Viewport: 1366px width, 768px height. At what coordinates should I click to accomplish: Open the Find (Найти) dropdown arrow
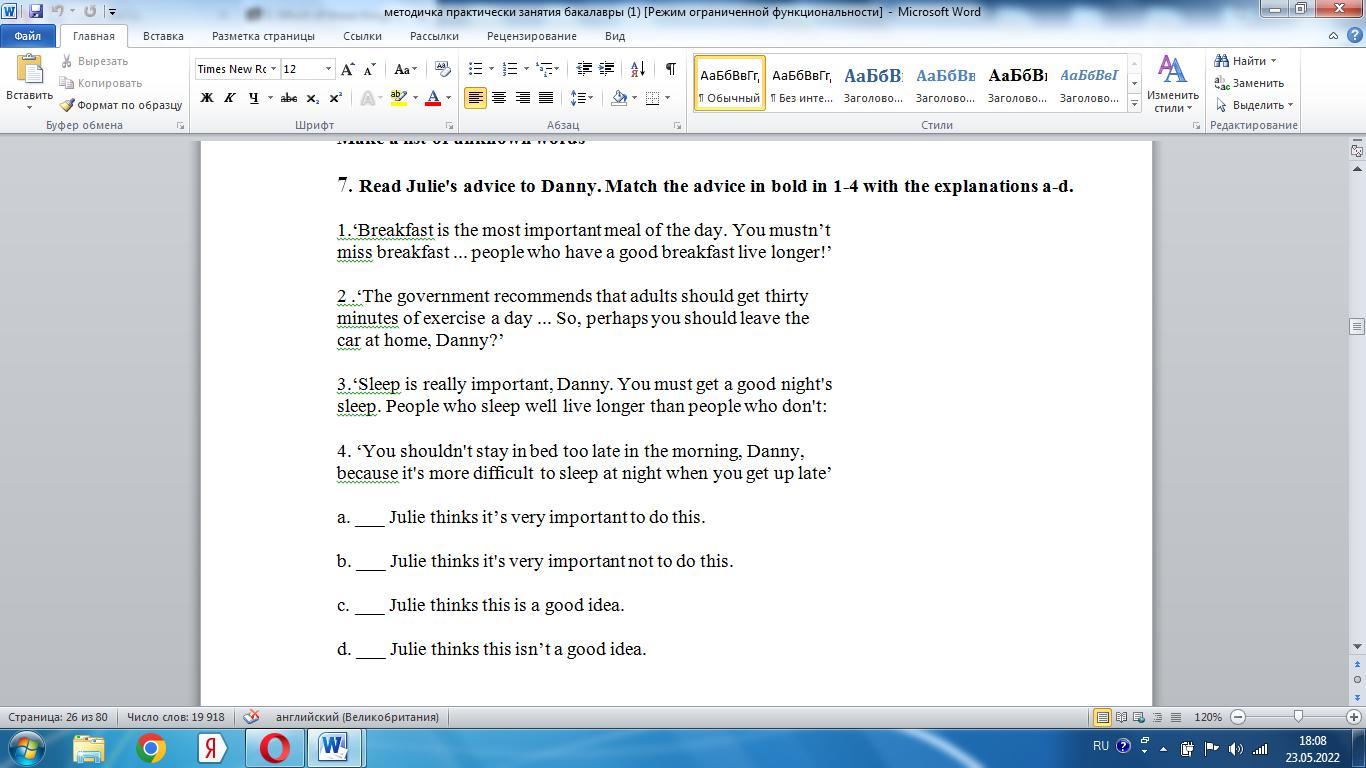click(1273, 61)
